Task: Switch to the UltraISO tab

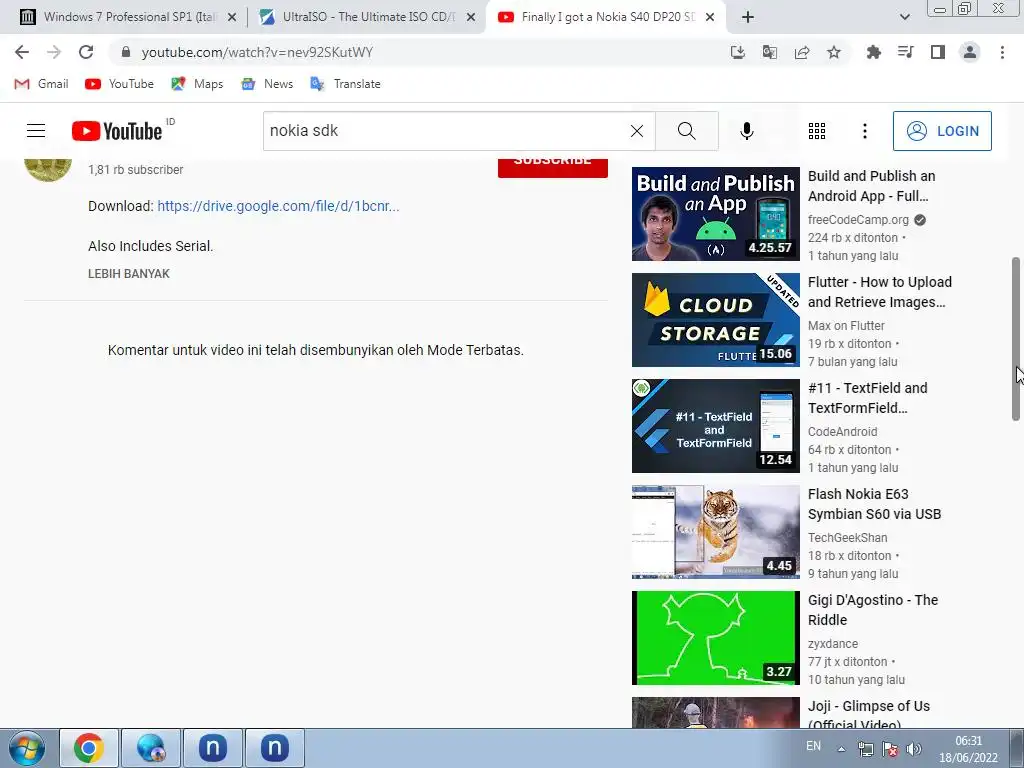Action: (368, 17)
